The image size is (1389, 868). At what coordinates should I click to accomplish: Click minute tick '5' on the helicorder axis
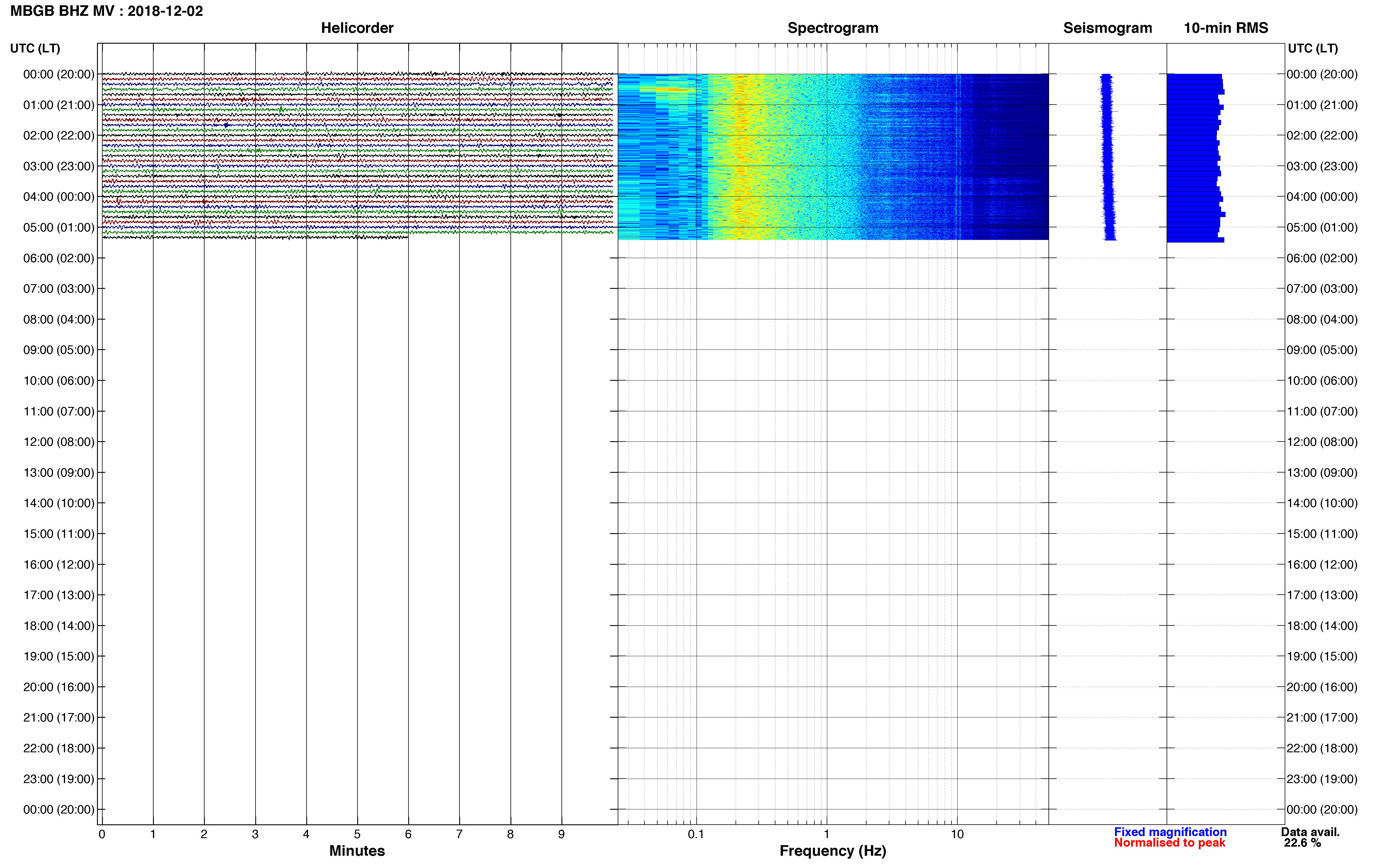click(357, 834)
